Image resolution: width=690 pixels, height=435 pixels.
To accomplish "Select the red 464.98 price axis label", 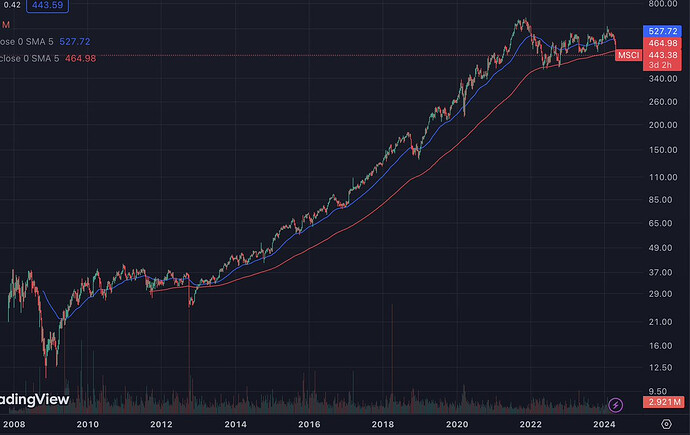I will pos(664,43).
